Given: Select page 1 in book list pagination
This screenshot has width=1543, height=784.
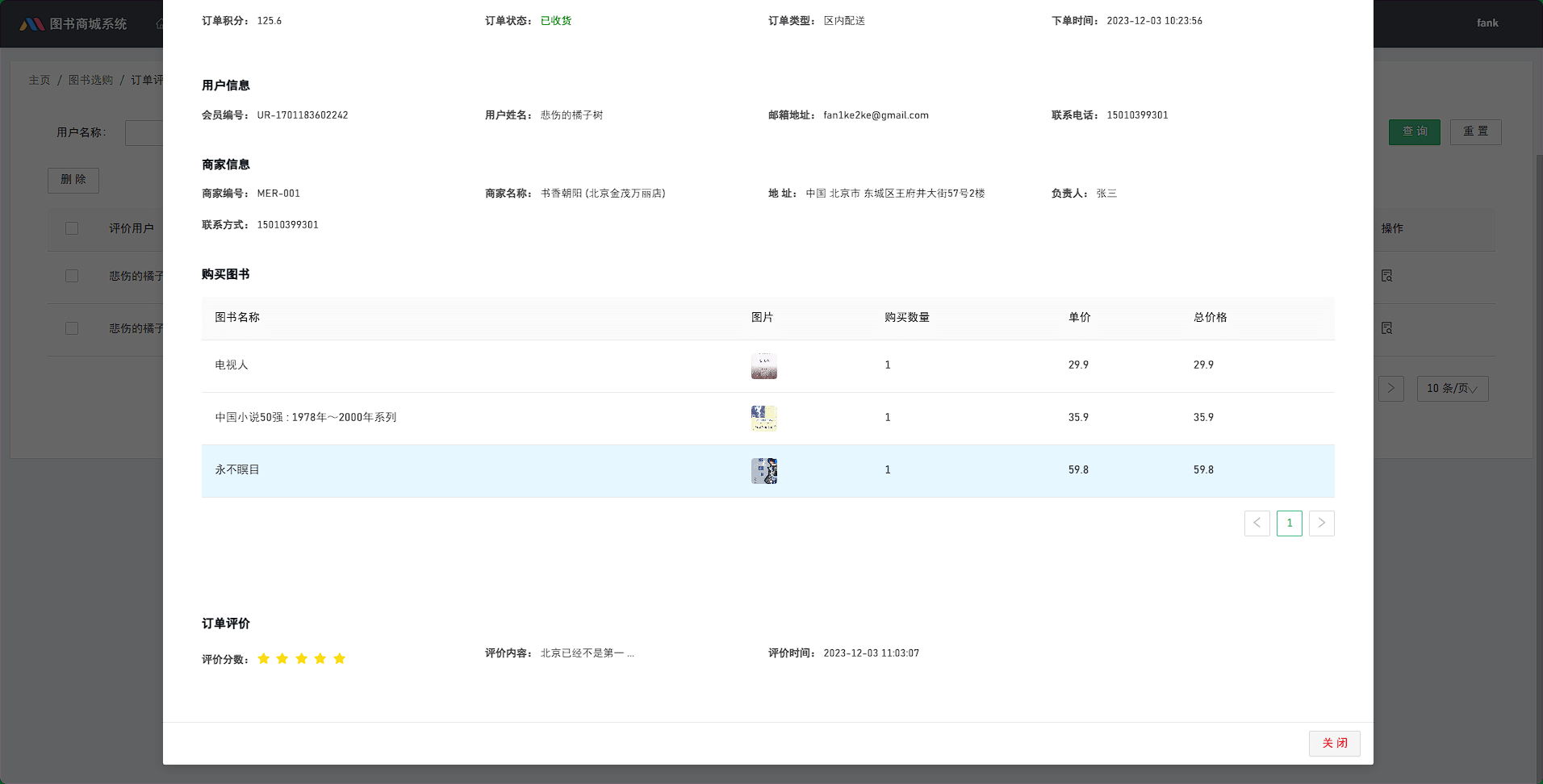Looking at the screenshot, I should (x=1290, y=523).
